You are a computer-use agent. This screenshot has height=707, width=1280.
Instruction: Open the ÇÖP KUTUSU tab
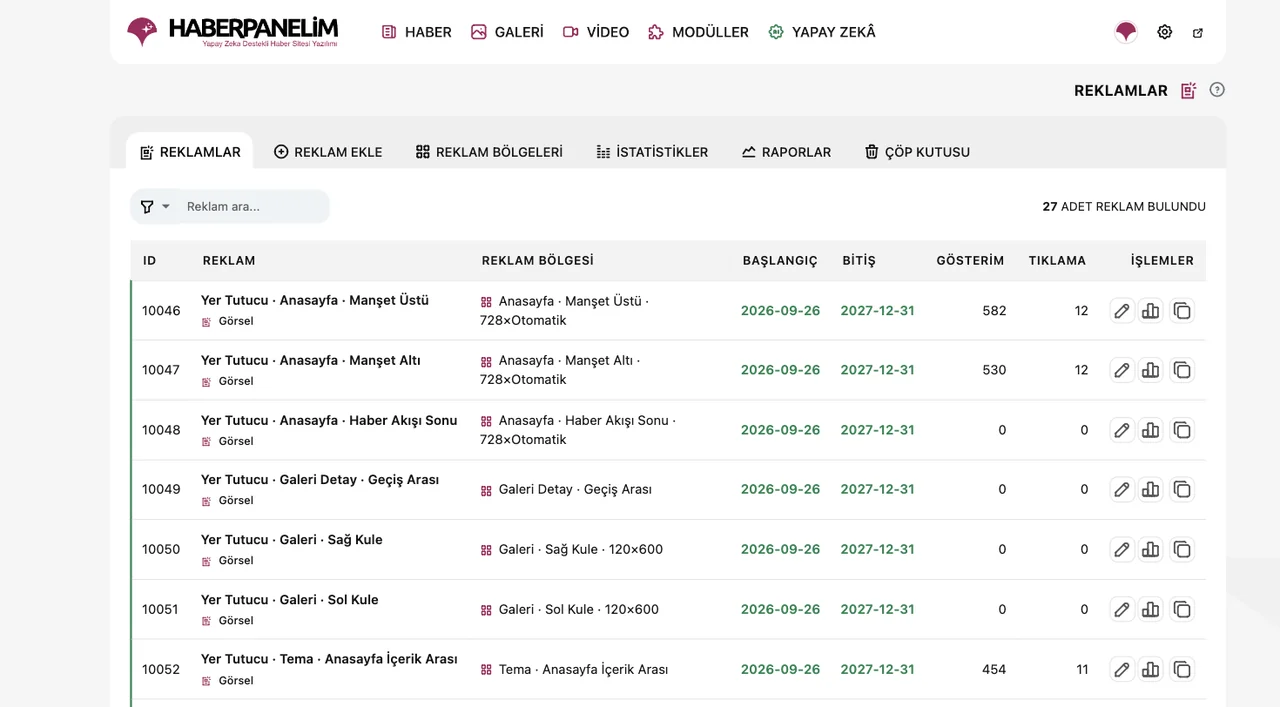point(917,152)
